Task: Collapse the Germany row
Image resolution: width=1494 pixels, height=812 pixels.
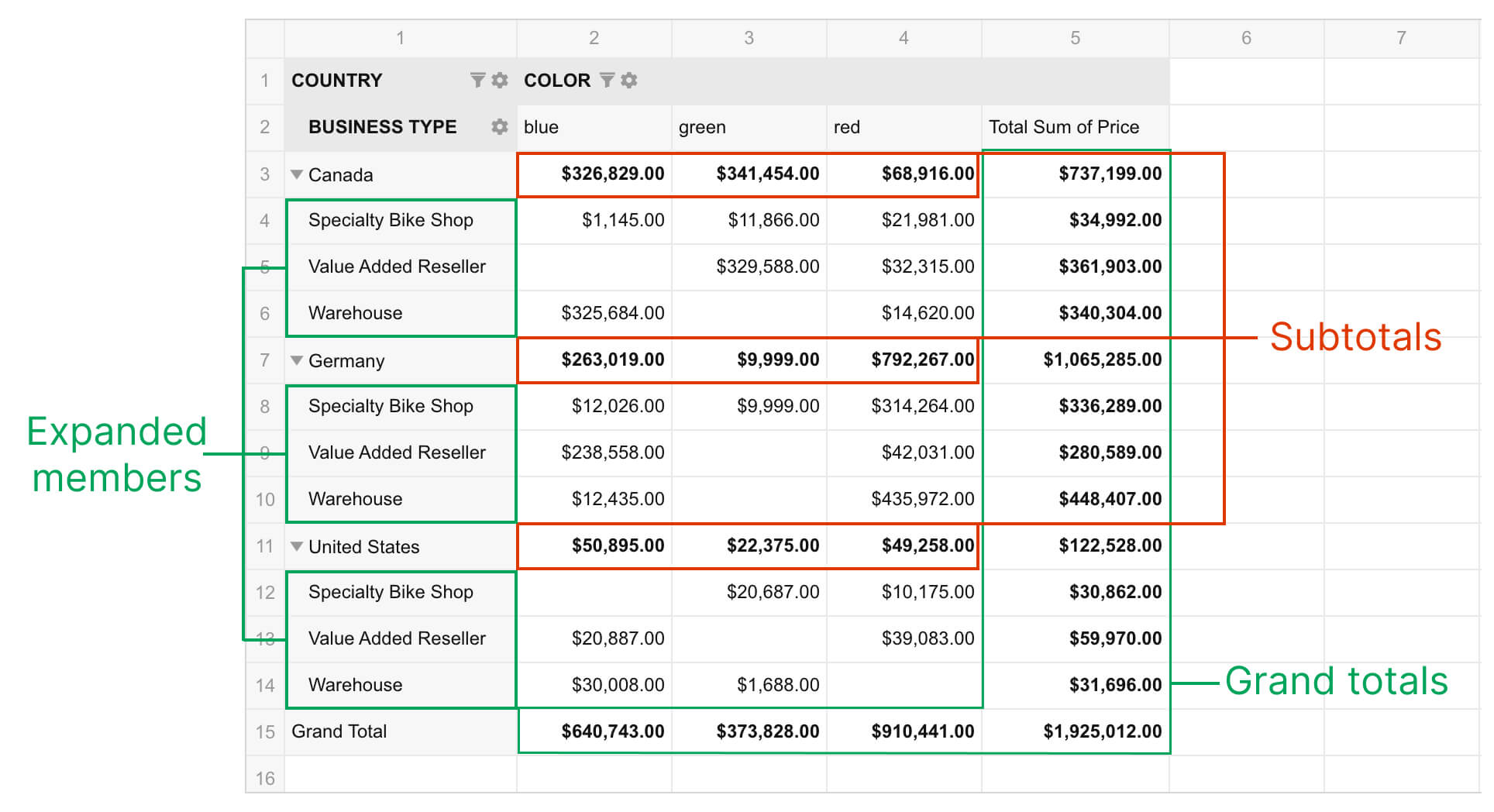Action: pyautogui.click(x=297, y=360)
